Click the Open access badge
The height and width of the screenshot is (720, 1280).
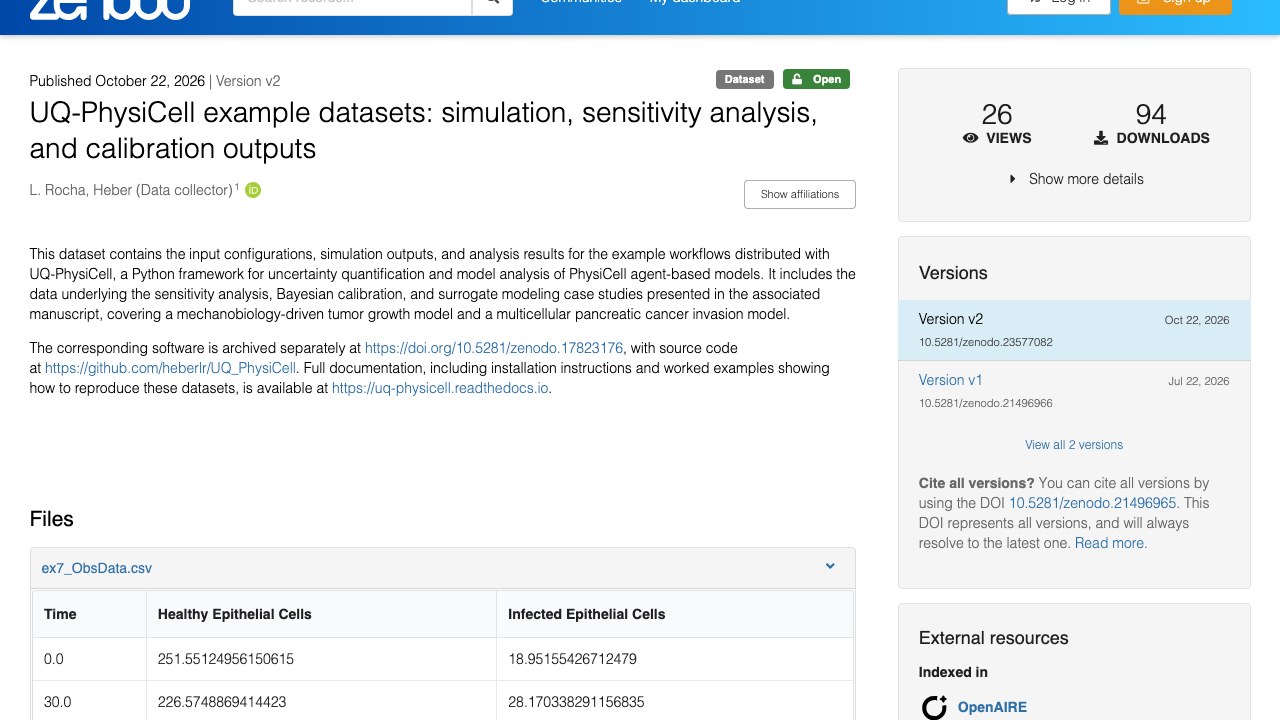click(x=816, y=79)
